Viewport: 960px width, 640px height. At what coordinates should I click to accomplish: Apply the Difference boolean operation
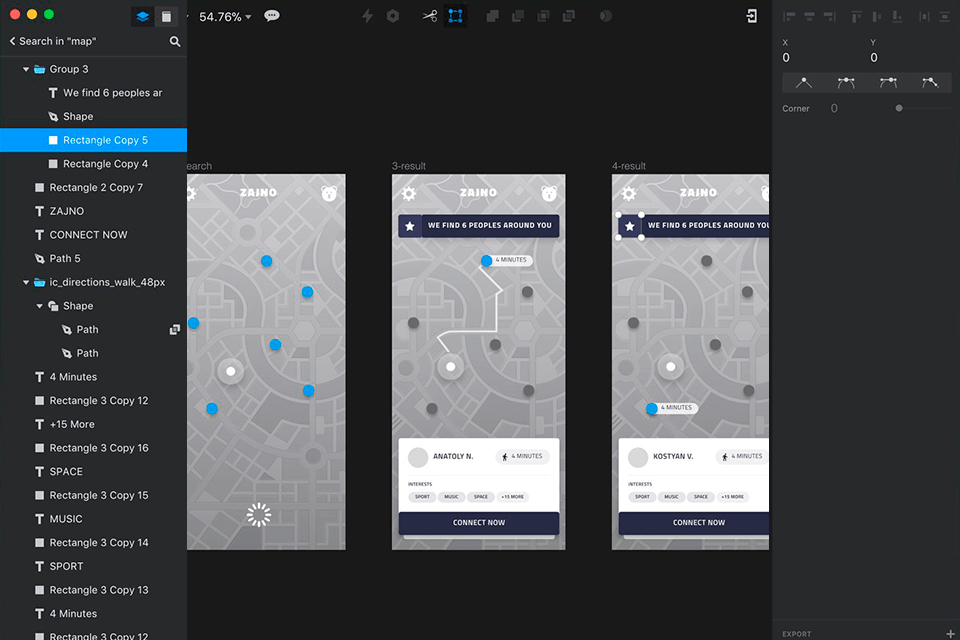click(569, 16)
